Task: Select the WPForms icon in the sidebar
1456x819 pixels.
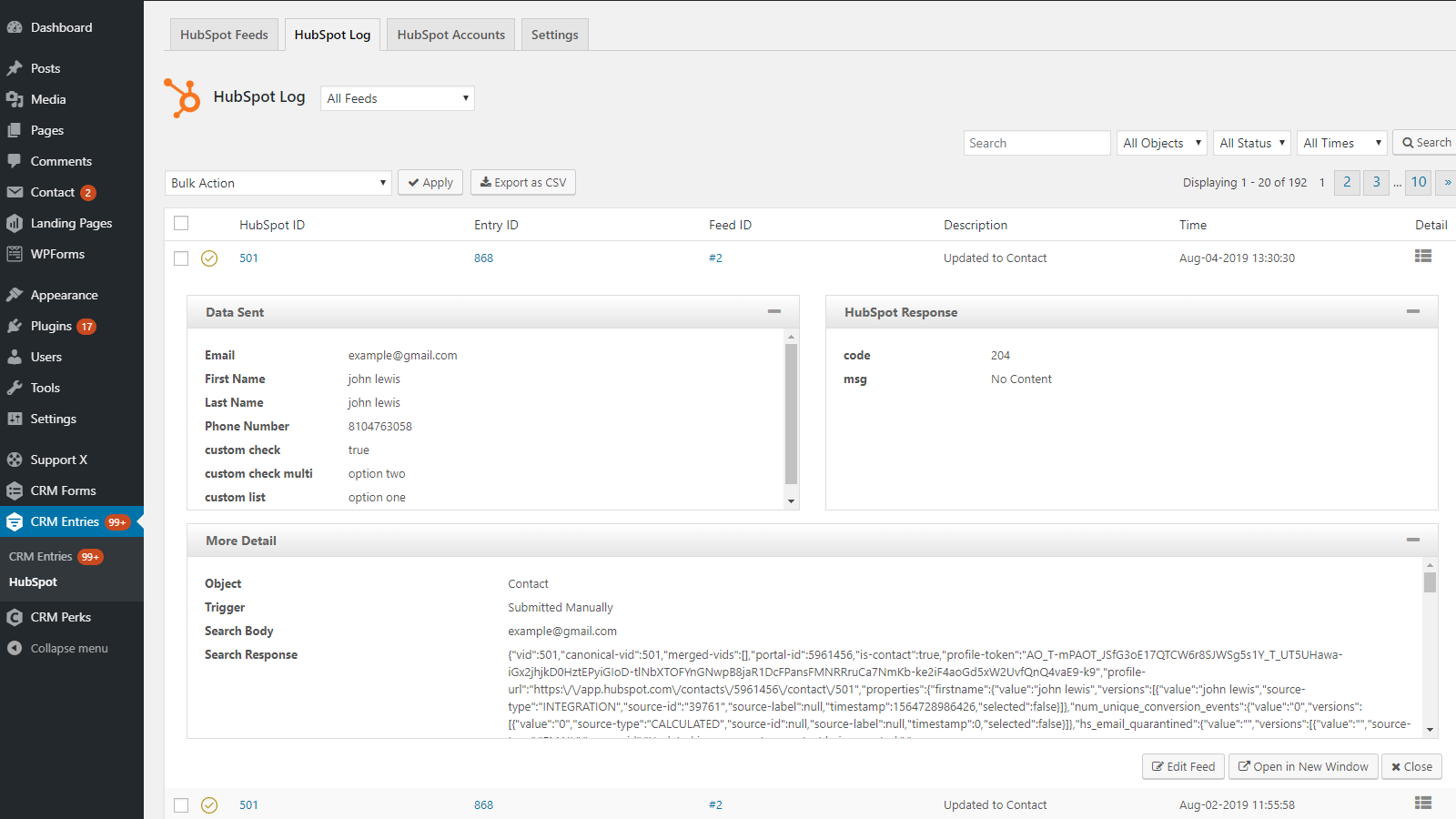Action: point(15,254)
